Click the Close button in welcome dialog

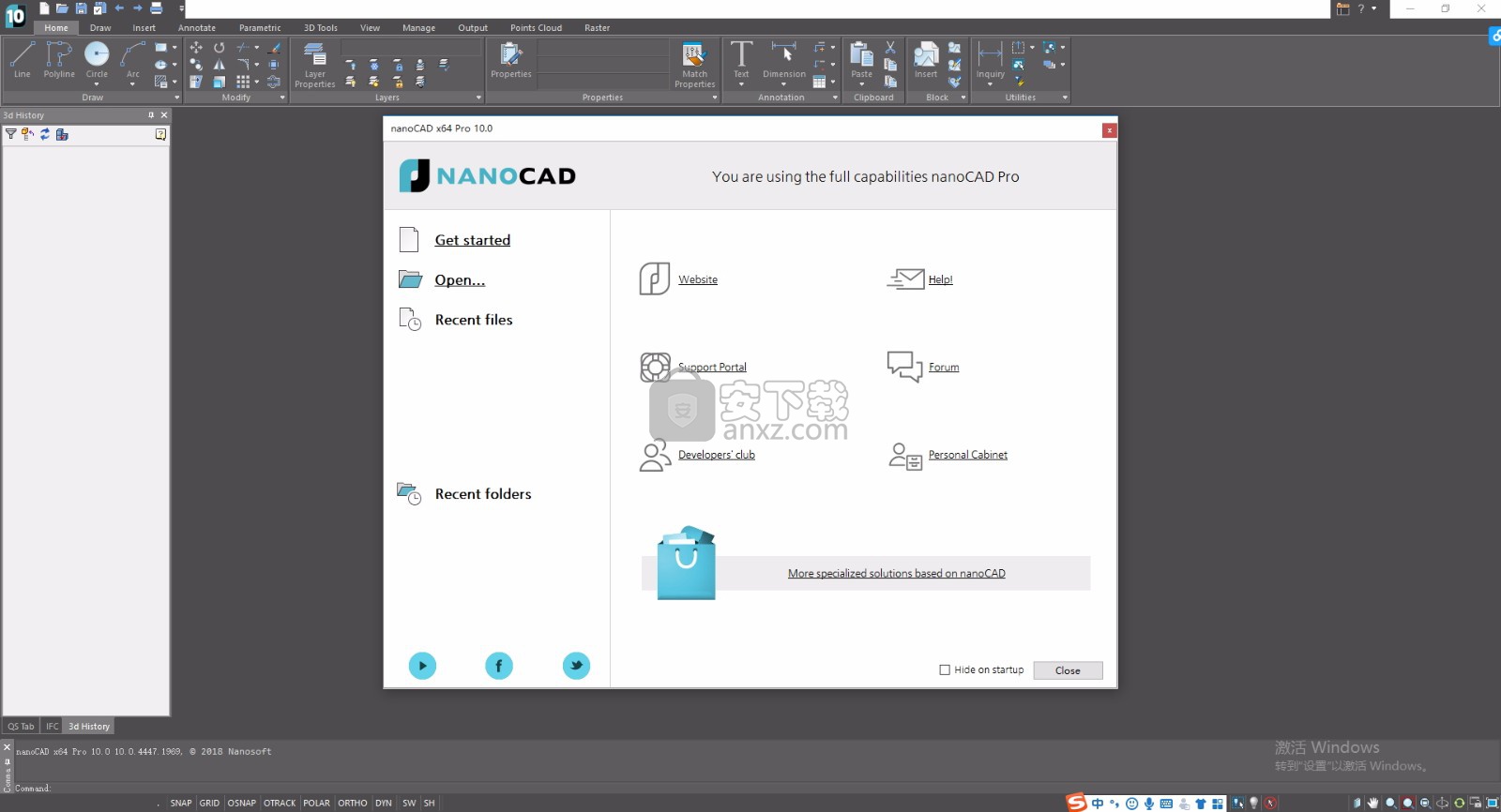tap(1068, 670)
